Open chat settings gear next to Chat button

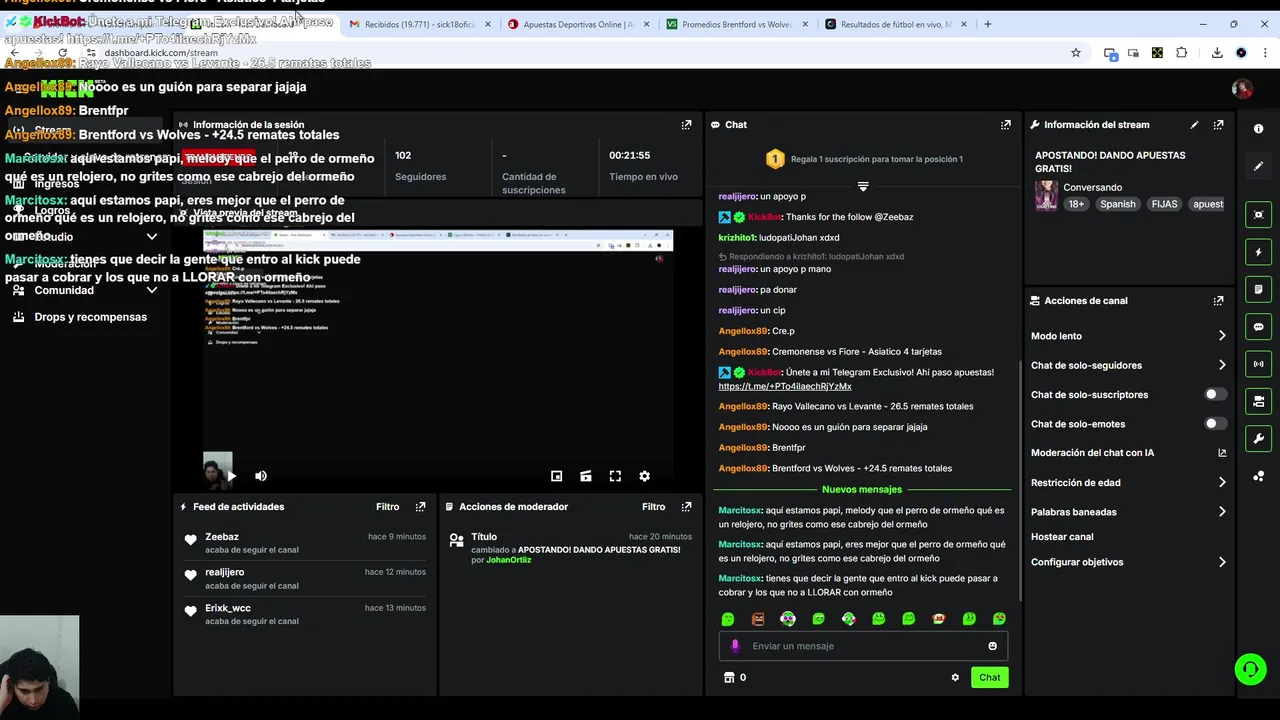coord(955,678)
